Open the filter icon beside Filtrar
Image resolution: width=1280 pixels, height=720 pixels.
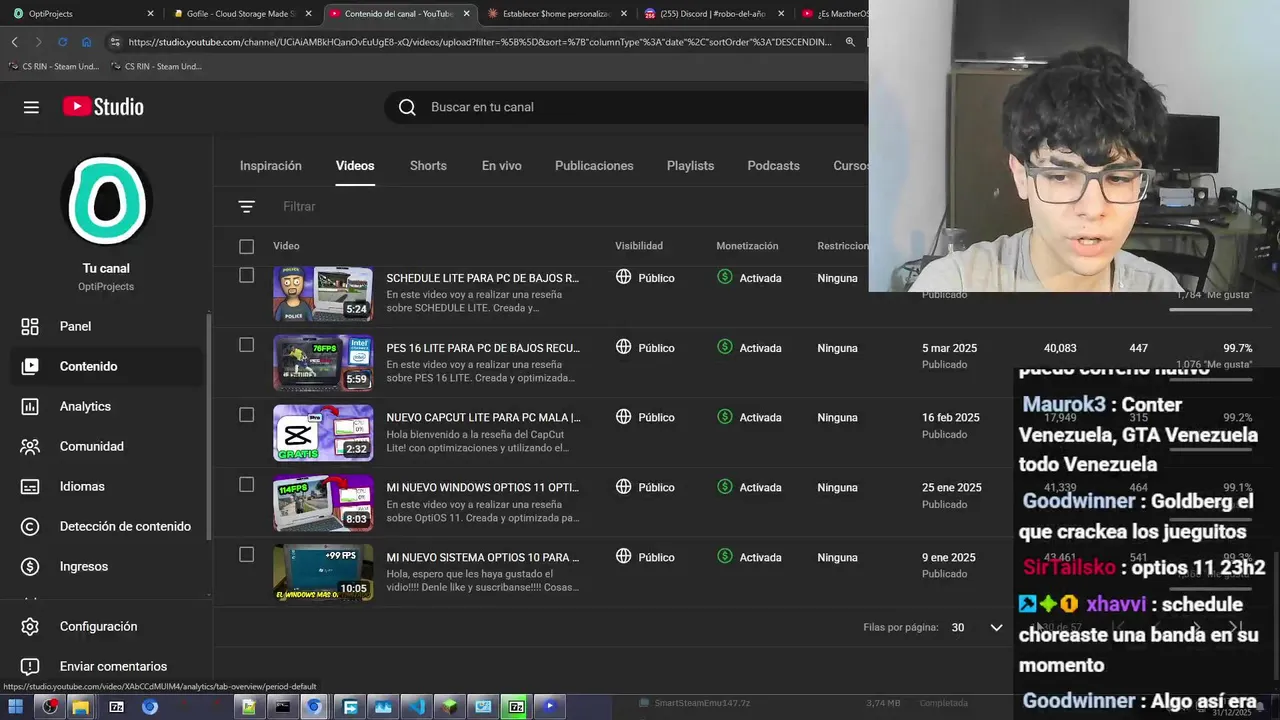tap(247, 206)
